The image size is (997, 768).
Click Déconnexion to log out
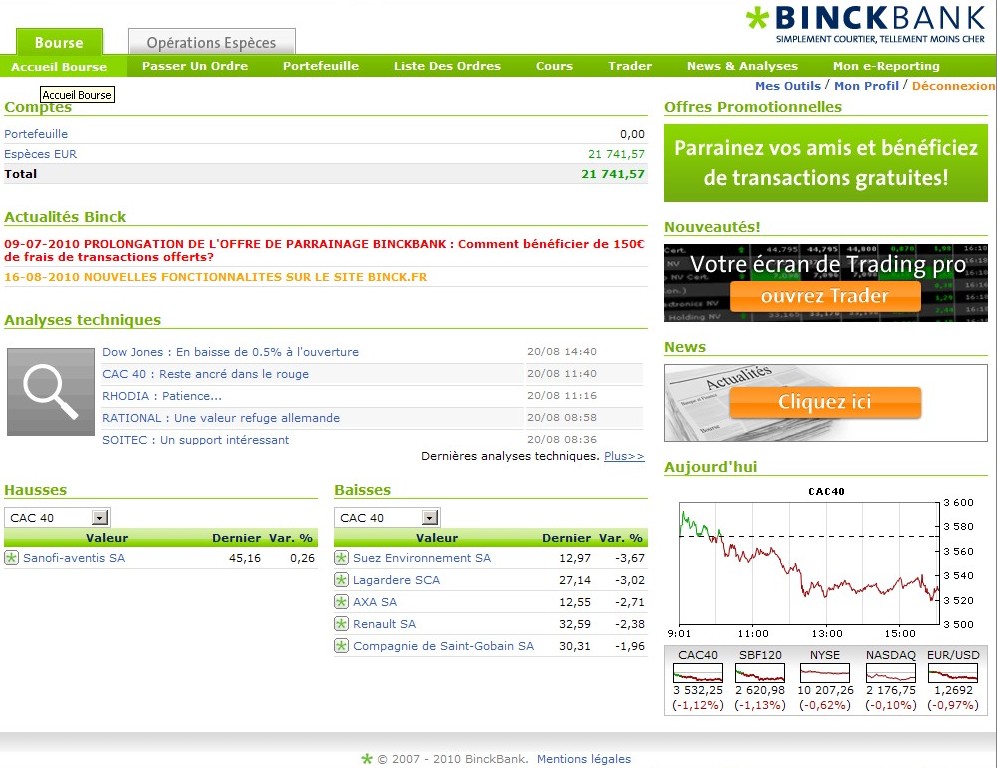point(953,86)
